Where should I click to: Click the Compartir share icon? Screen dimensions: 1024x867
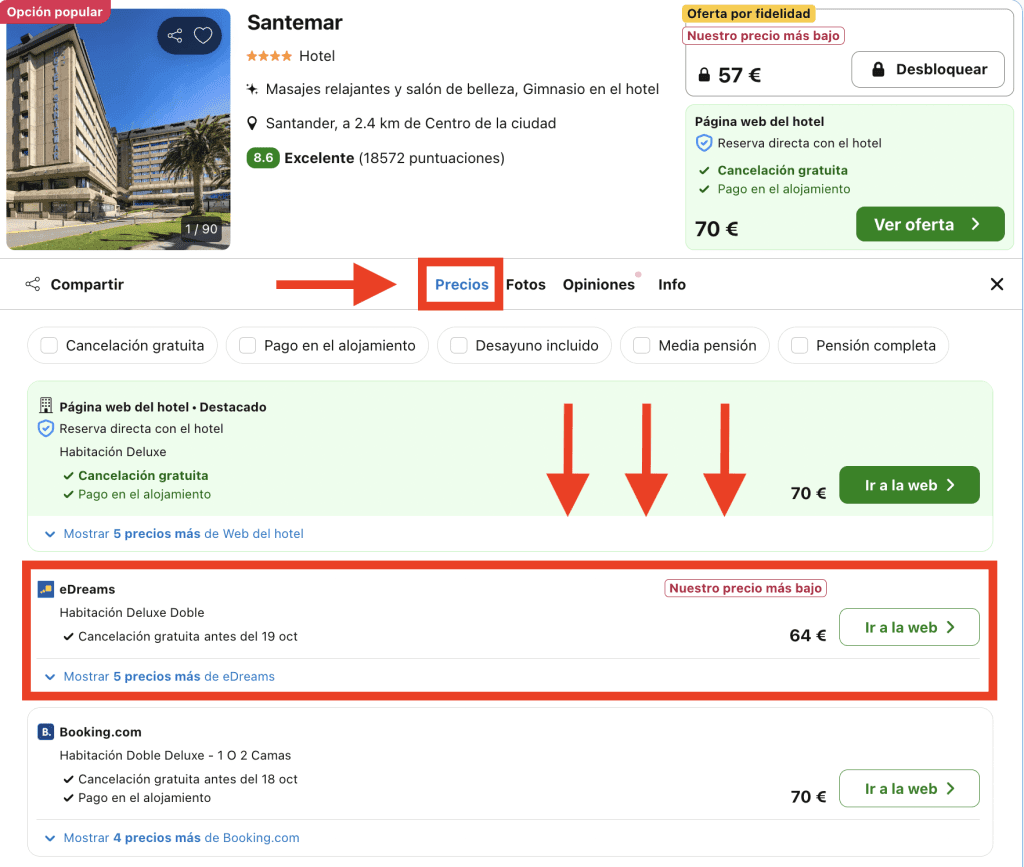[34, 284]
